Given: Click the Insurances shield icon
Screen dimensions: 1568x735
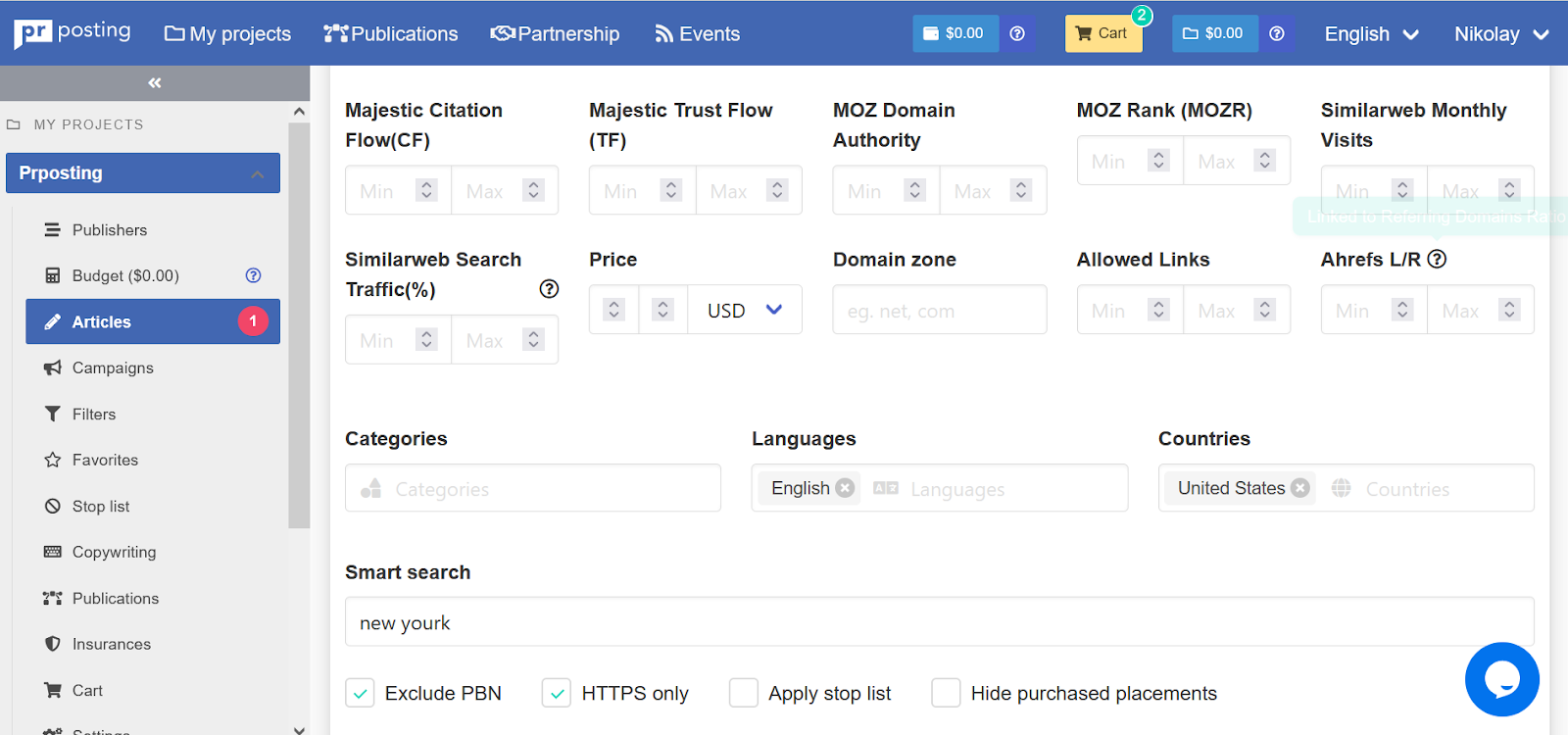Looking at the screenshot, I should coord(53,645).
